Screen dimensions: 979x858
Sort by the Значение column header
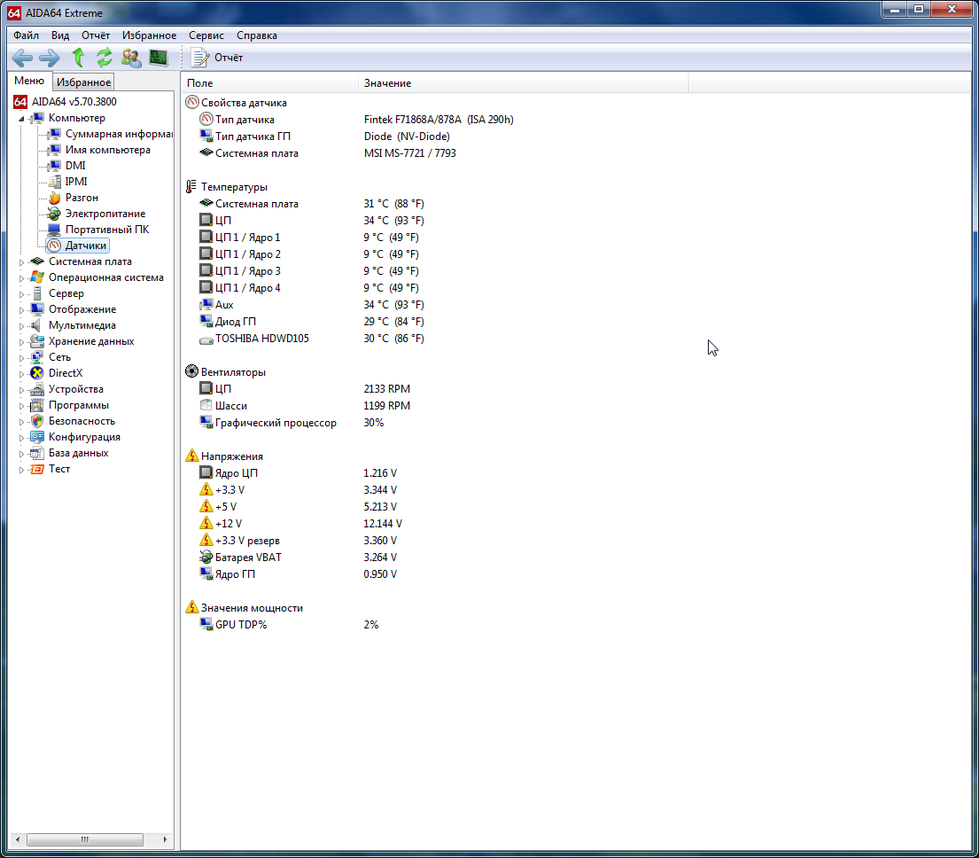(x=523, y=83)
